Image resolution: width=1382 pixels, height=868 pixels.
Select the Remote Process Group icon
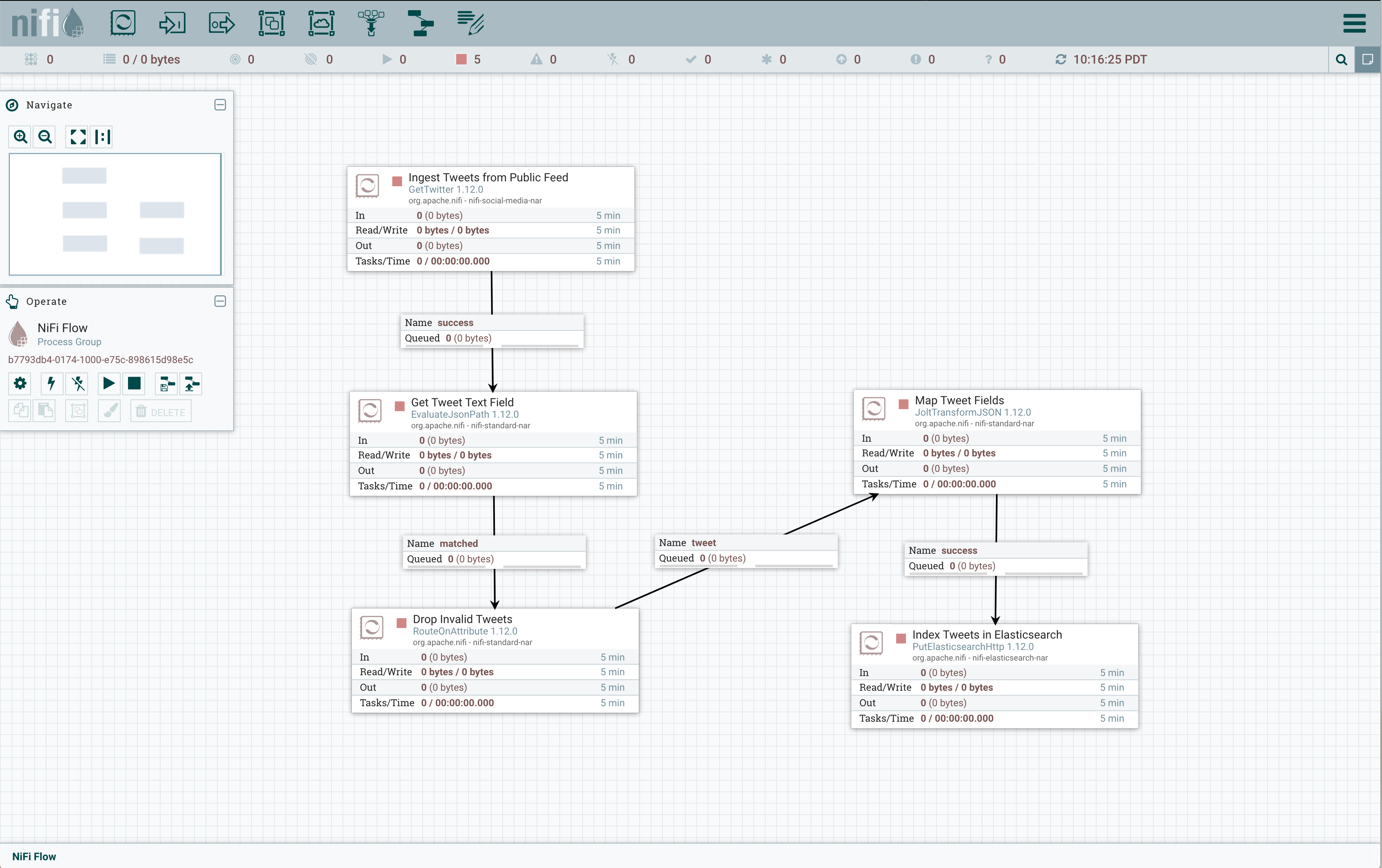tap(321, 24)
